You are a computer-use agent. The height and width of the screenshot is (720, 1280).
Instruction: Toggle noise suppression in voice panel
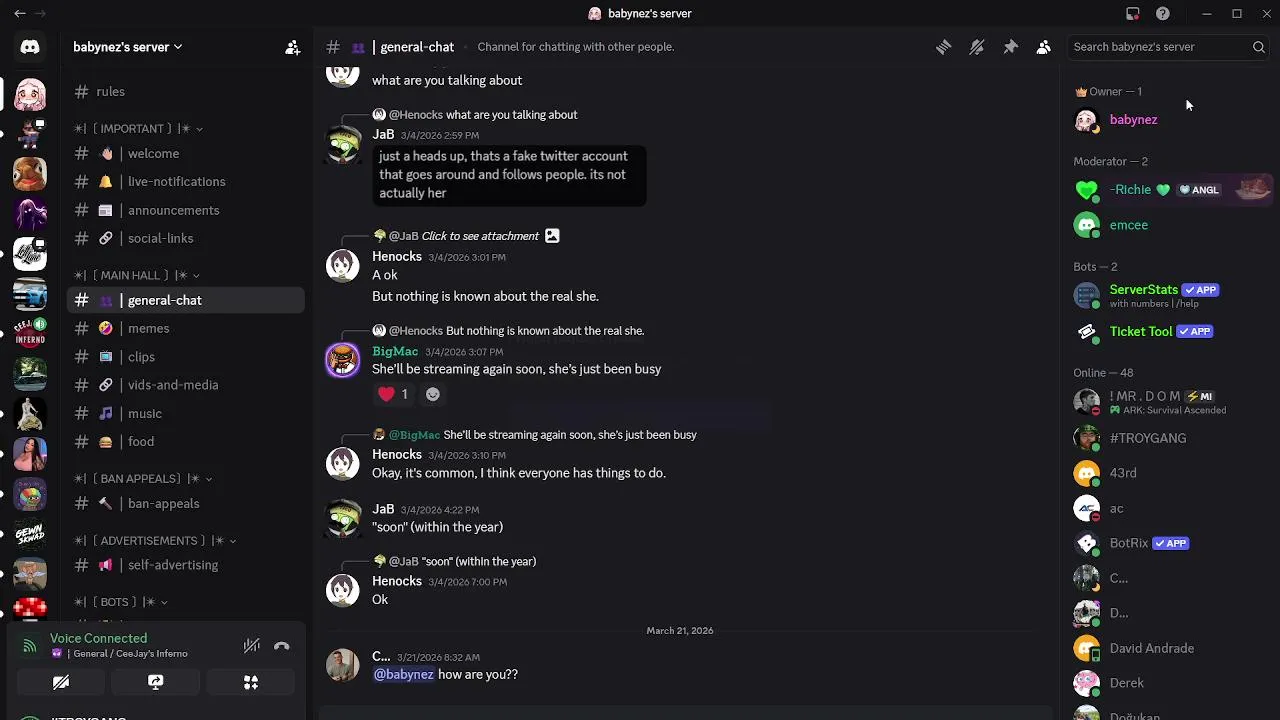coord(252,646)
